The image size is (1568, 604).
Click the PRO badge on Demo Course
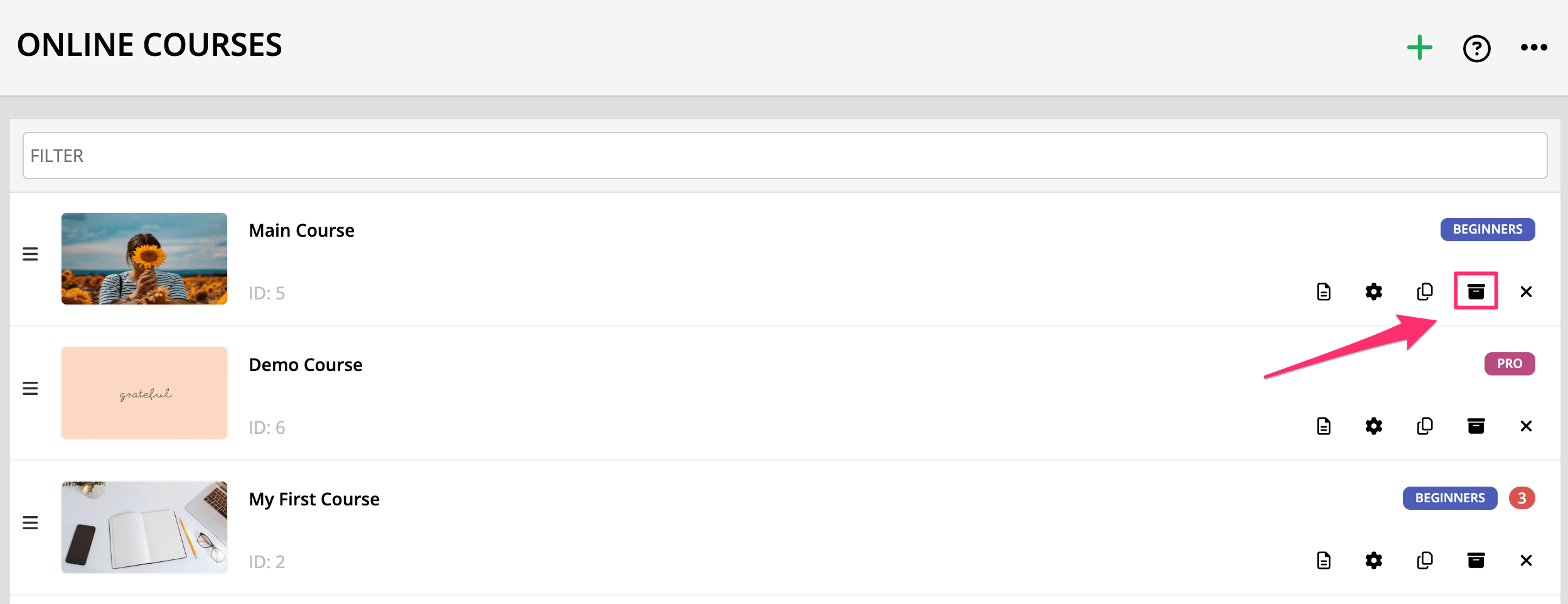click(1509, 364)
